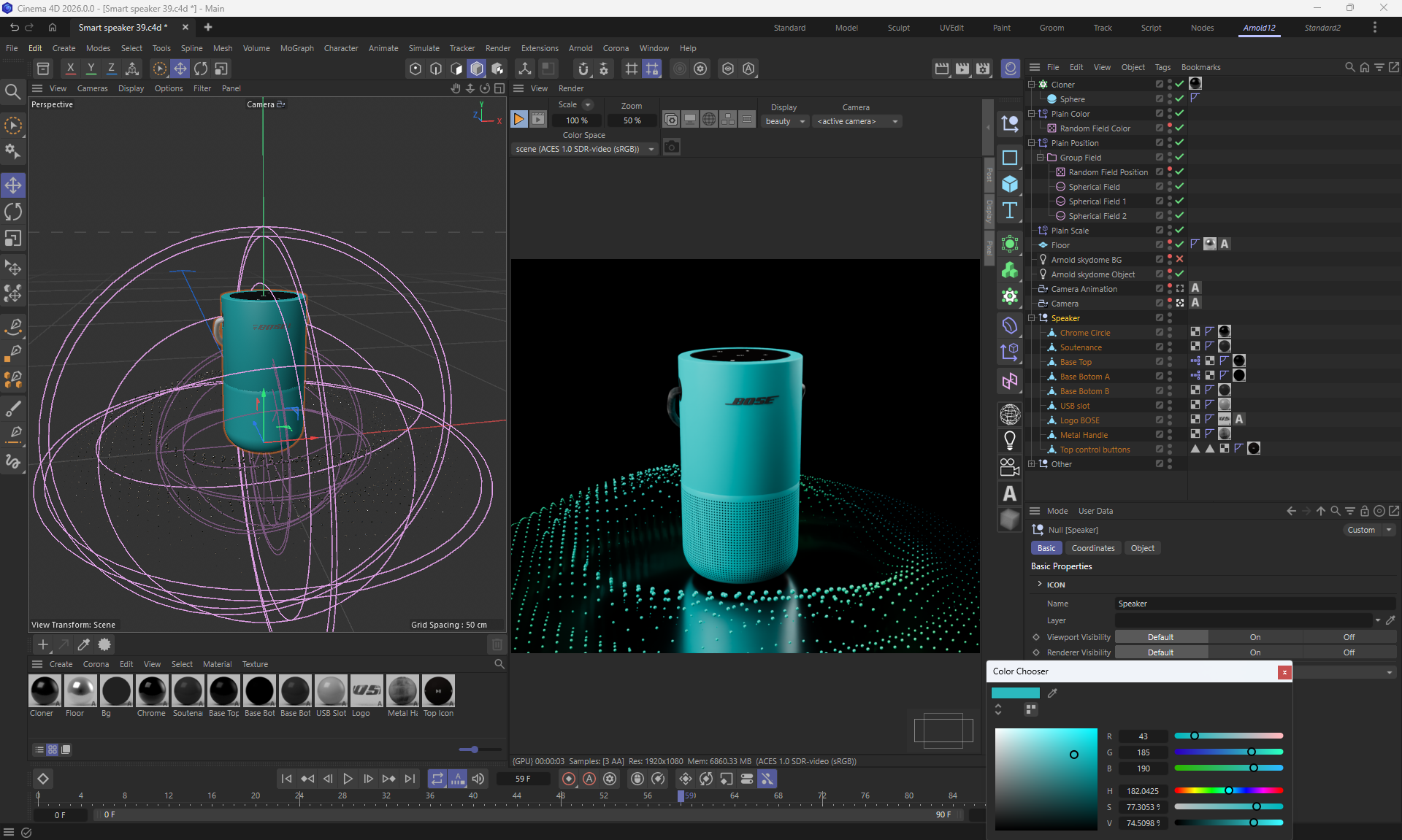Pick color with the eyedropper icon
This screenshot has width=1402, height=840.
pyautogui.click(x=1052, y=693)
